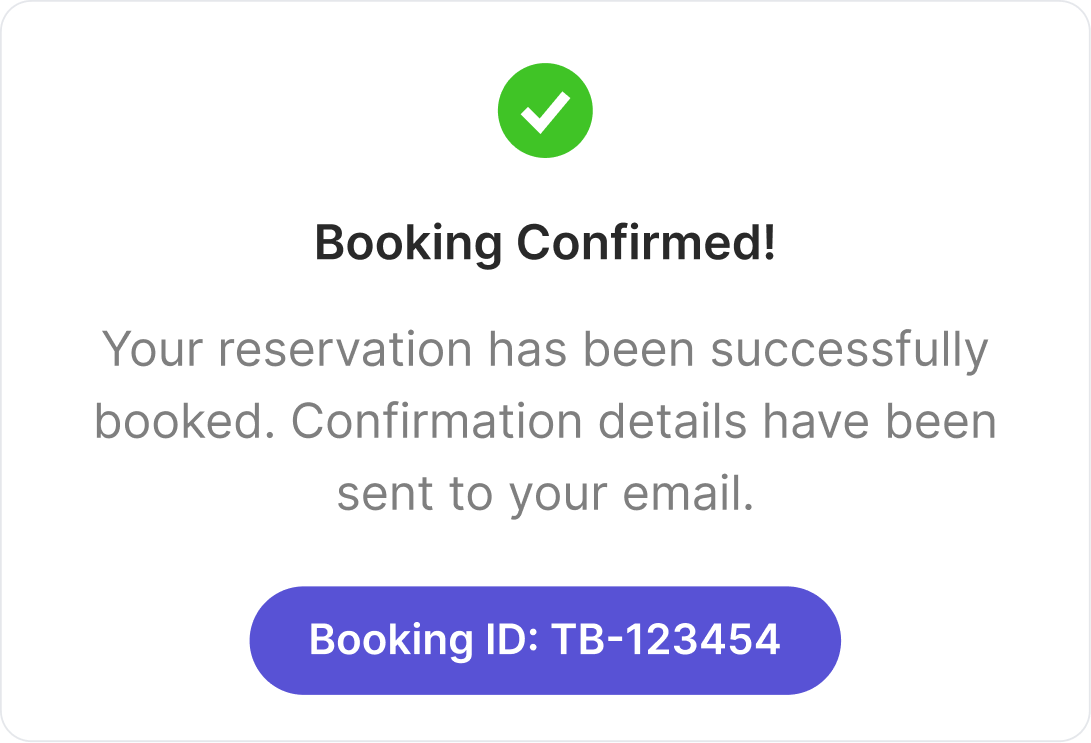The image size is (1091, 743).
Task: Click the confirmation icon above the heading
Action: 545,110
